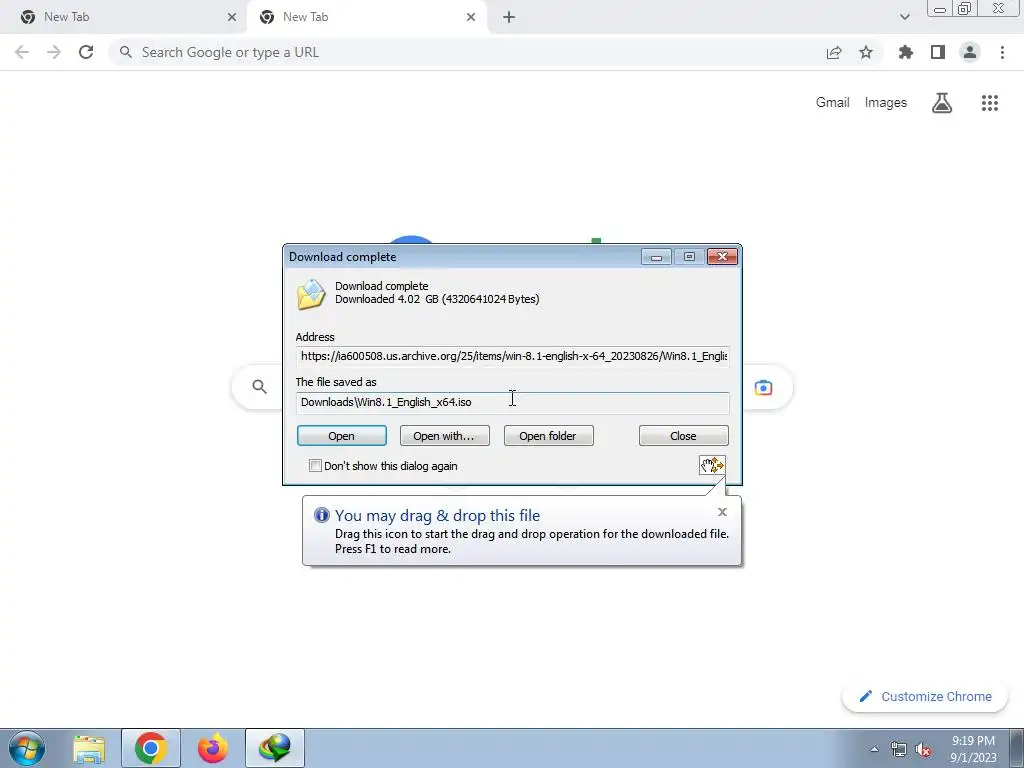Image resolution: width=1024 pixels, height=768 pixels.
Task: Maximize the Download complete dialog
Action: (x=689, y=257)
